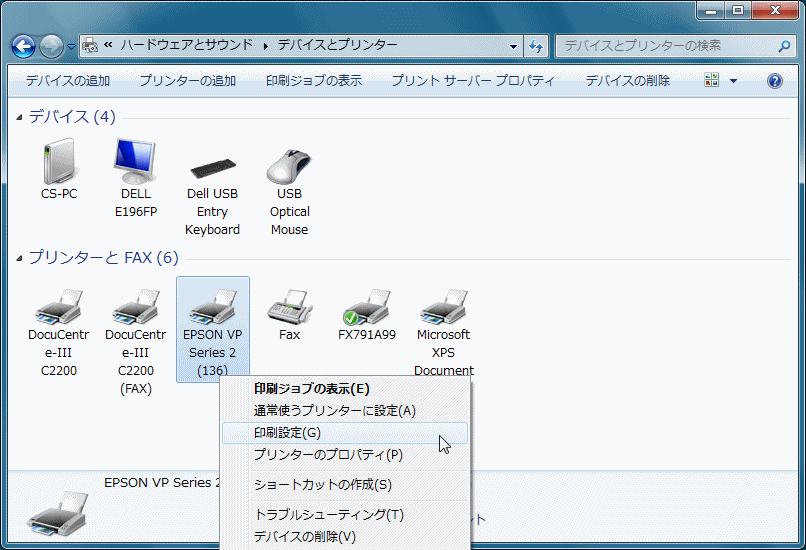Click the refresh button beside address bar
The height and width of the screenshot is (550, 806).
click(x=536, y=46)
